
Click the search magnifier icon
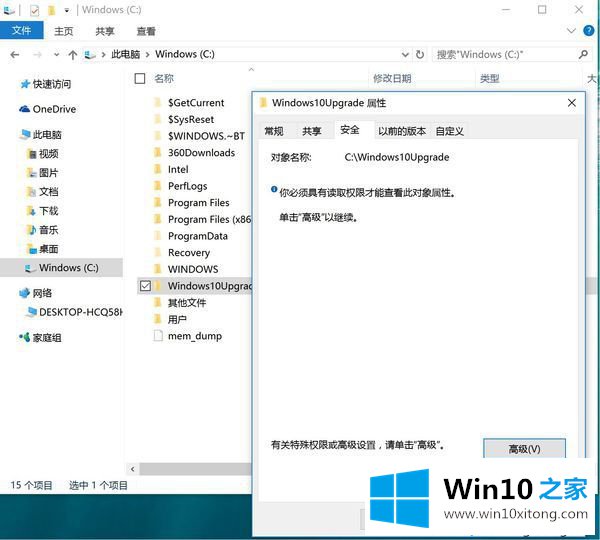(584, 54)
